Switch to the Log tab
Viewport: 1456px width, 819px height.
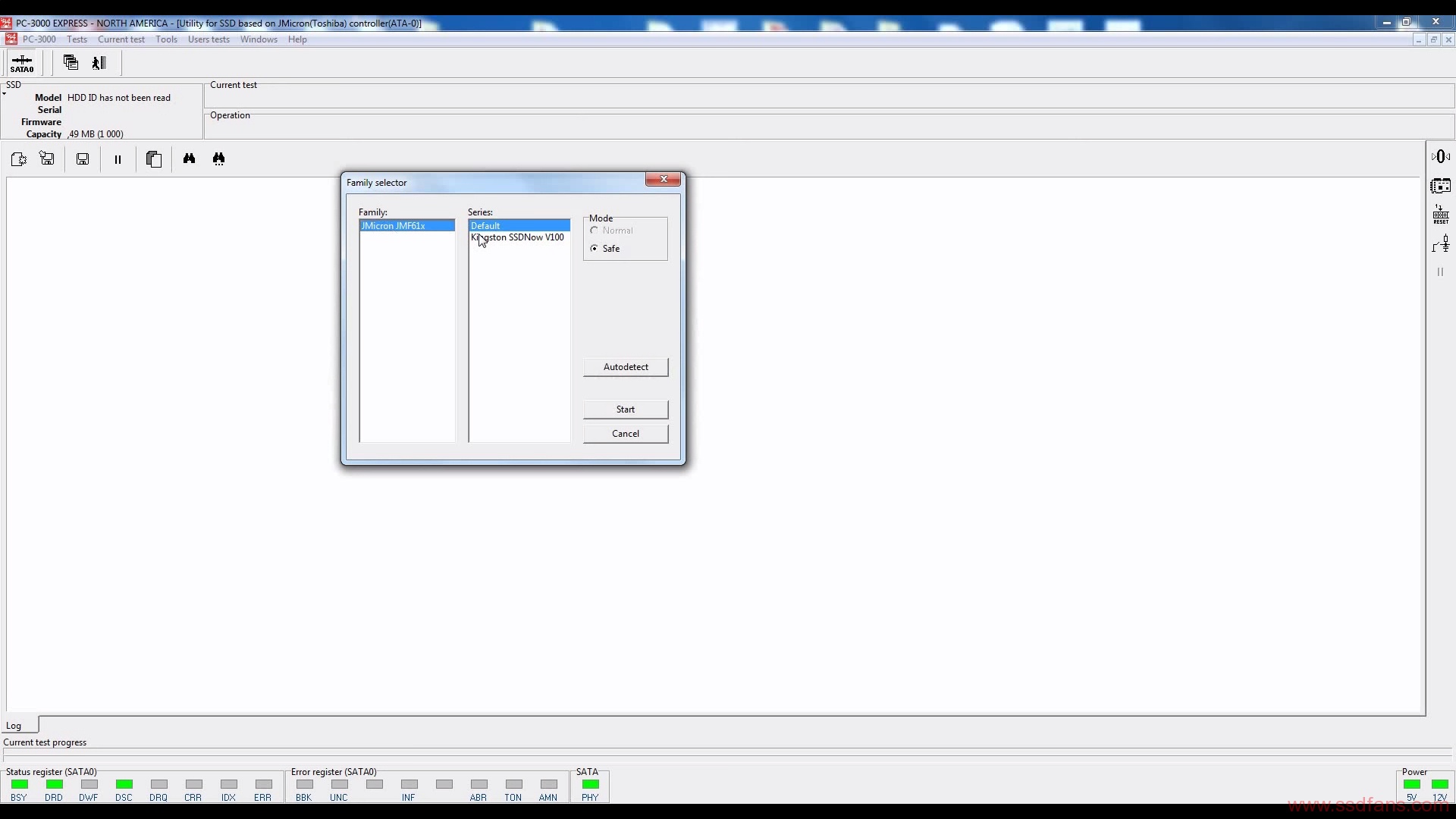pos(20,726)
